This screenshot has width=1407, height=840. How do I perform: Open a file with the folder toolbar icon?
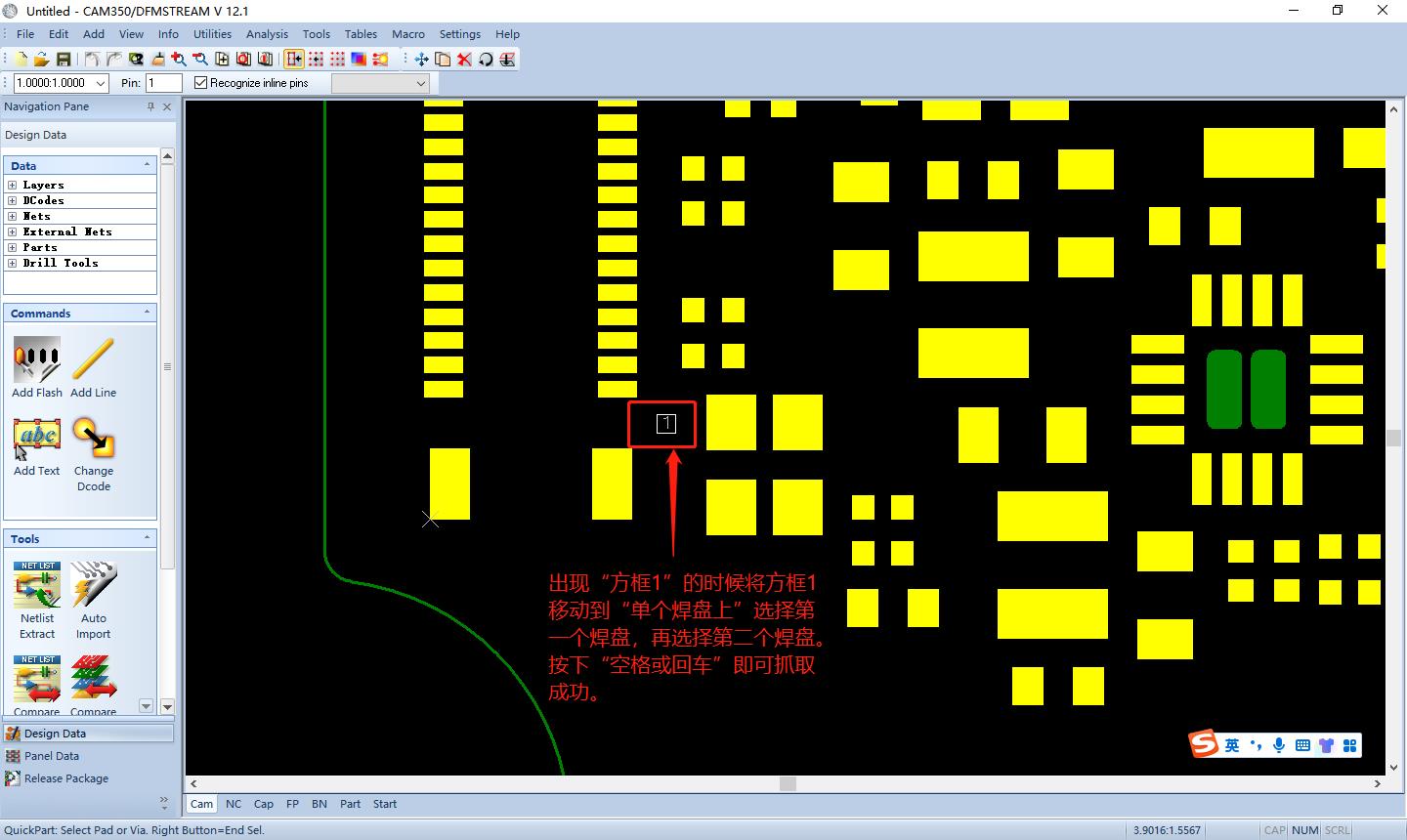(41, 59)
